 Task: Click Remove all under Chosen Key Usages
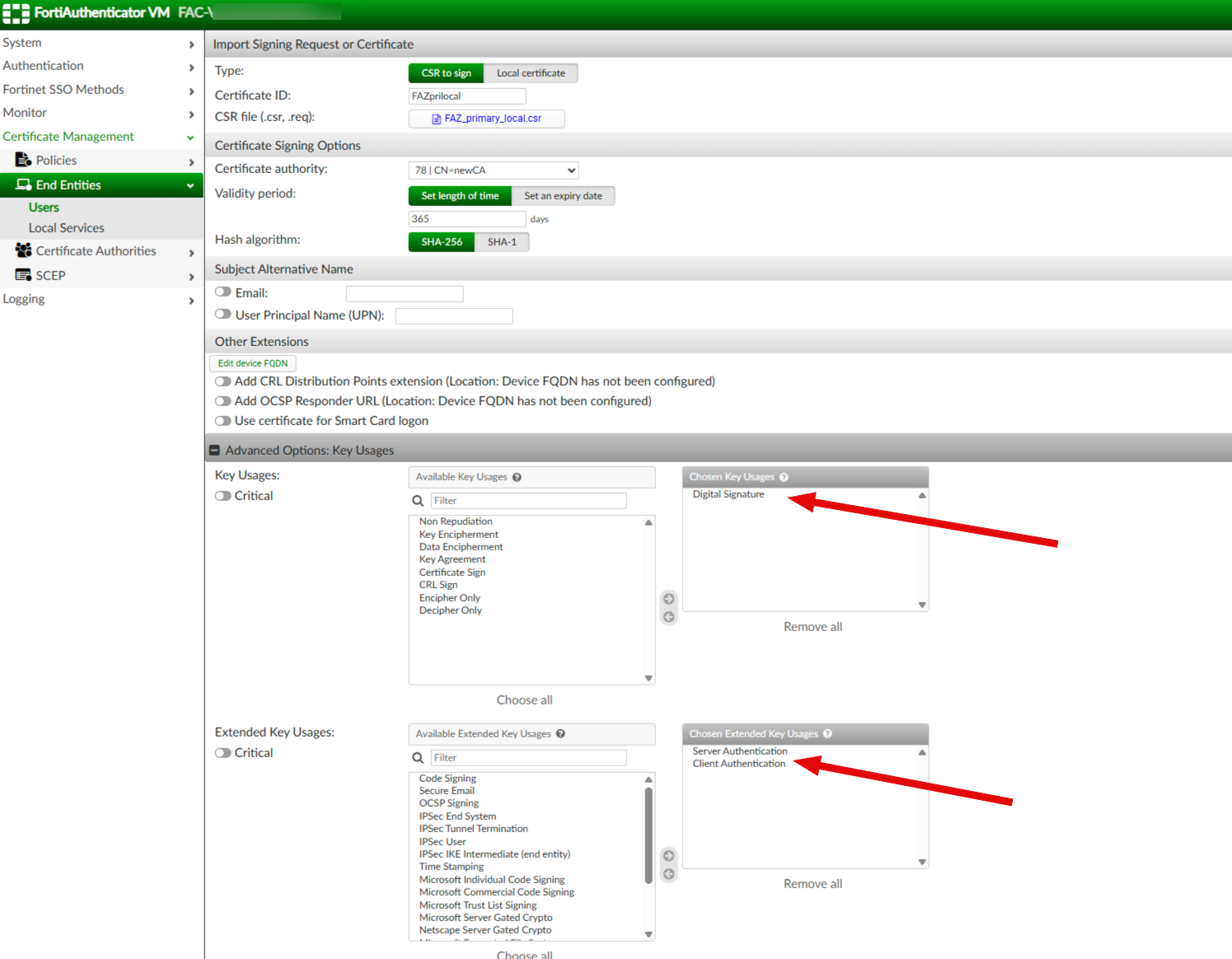pyautogui.click(x=813, y=627)
